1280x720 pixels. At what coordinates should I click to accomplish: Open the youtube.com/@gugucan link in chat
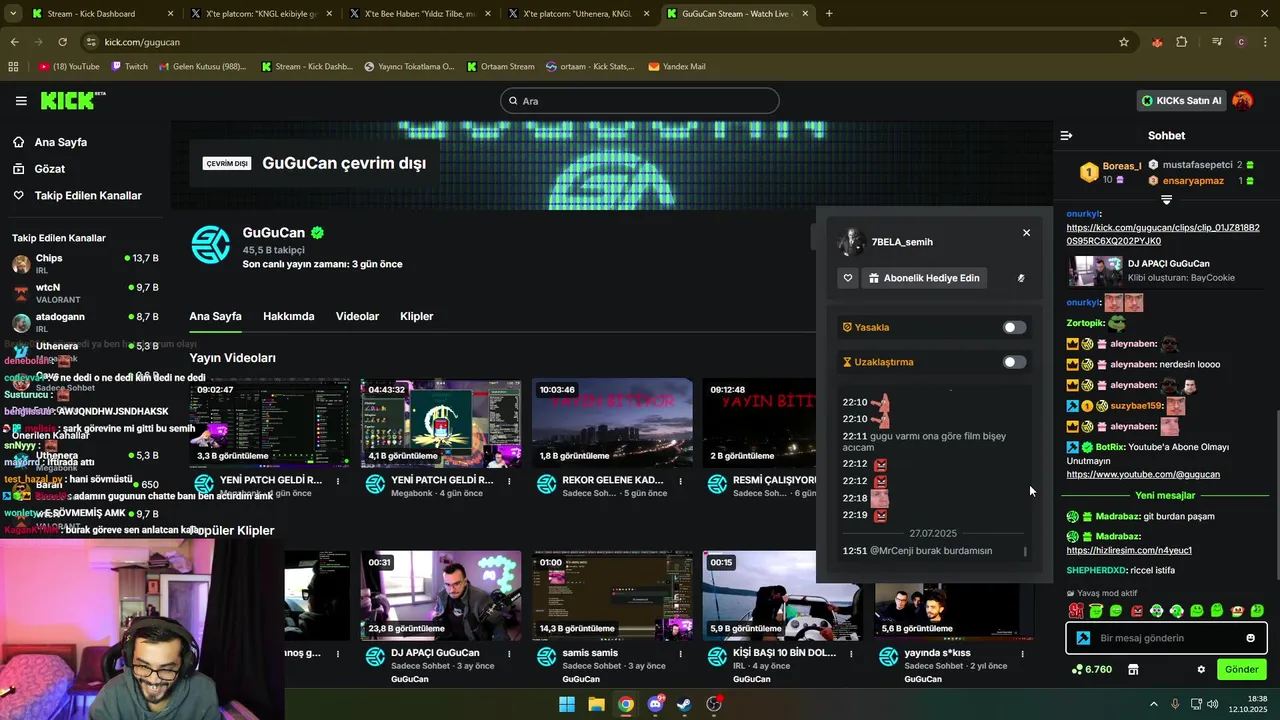point(1143,474)
